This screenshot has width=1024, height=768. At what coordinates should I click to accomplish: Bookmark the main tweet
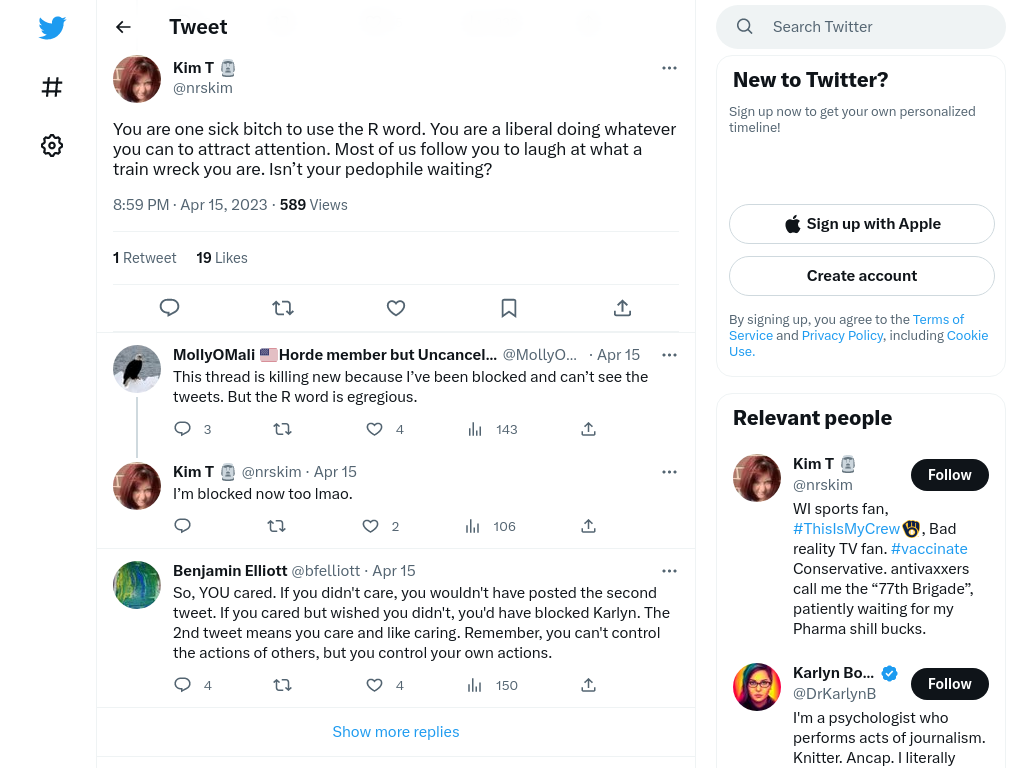[x=509, y=308]
